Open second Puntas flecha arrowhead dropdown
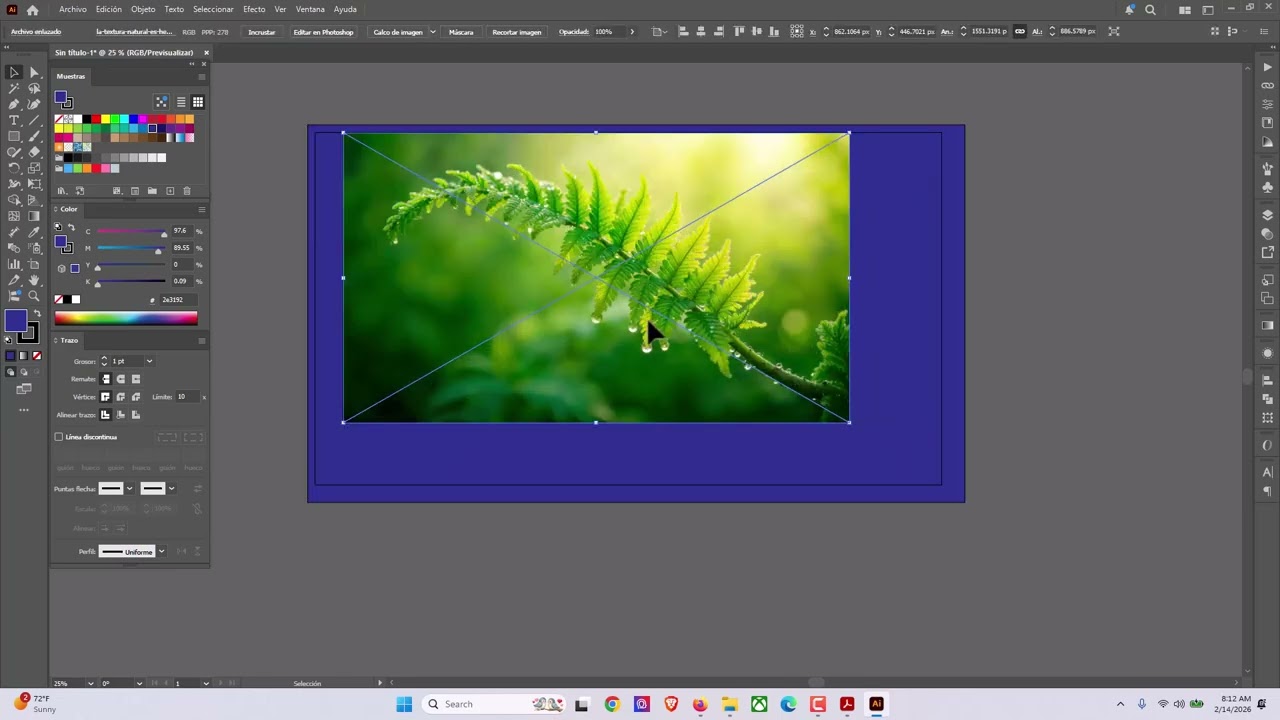1280x720 pixels. 171,489
